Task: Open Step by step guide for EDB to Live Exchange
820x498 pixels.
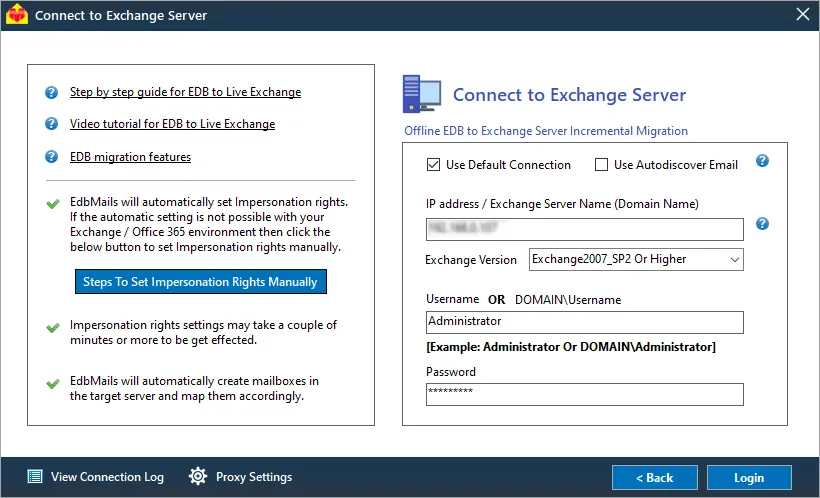Action: (186, 92)
